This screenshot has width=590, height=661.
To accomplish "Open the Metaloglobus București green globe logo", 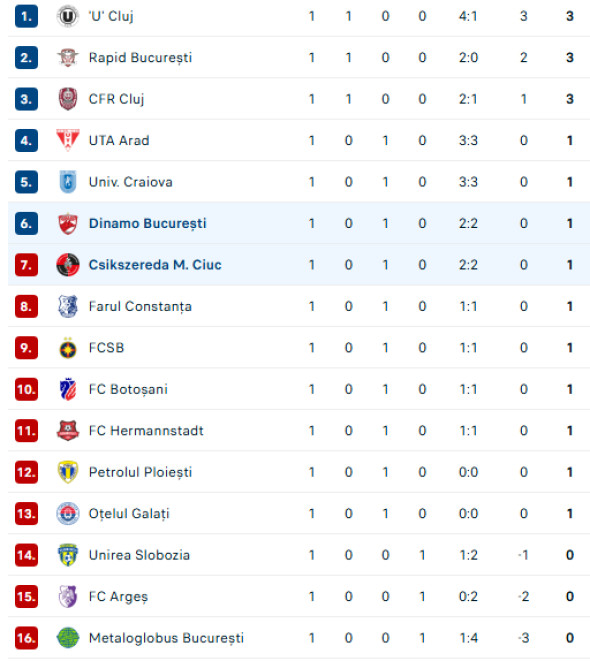I will click(x=67, y=638).
